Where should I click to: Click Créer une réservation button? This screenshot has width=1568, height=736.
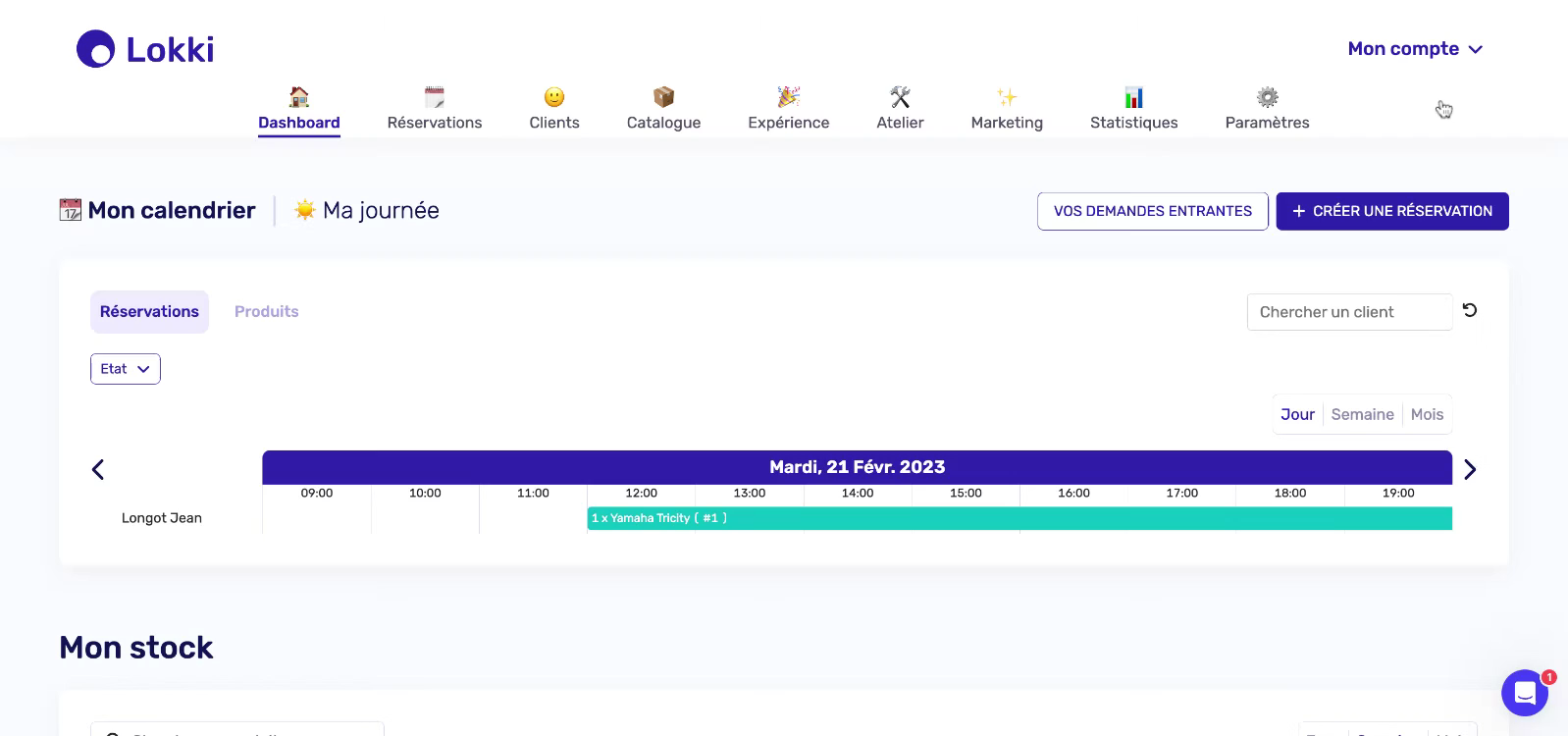[1392, 211]
